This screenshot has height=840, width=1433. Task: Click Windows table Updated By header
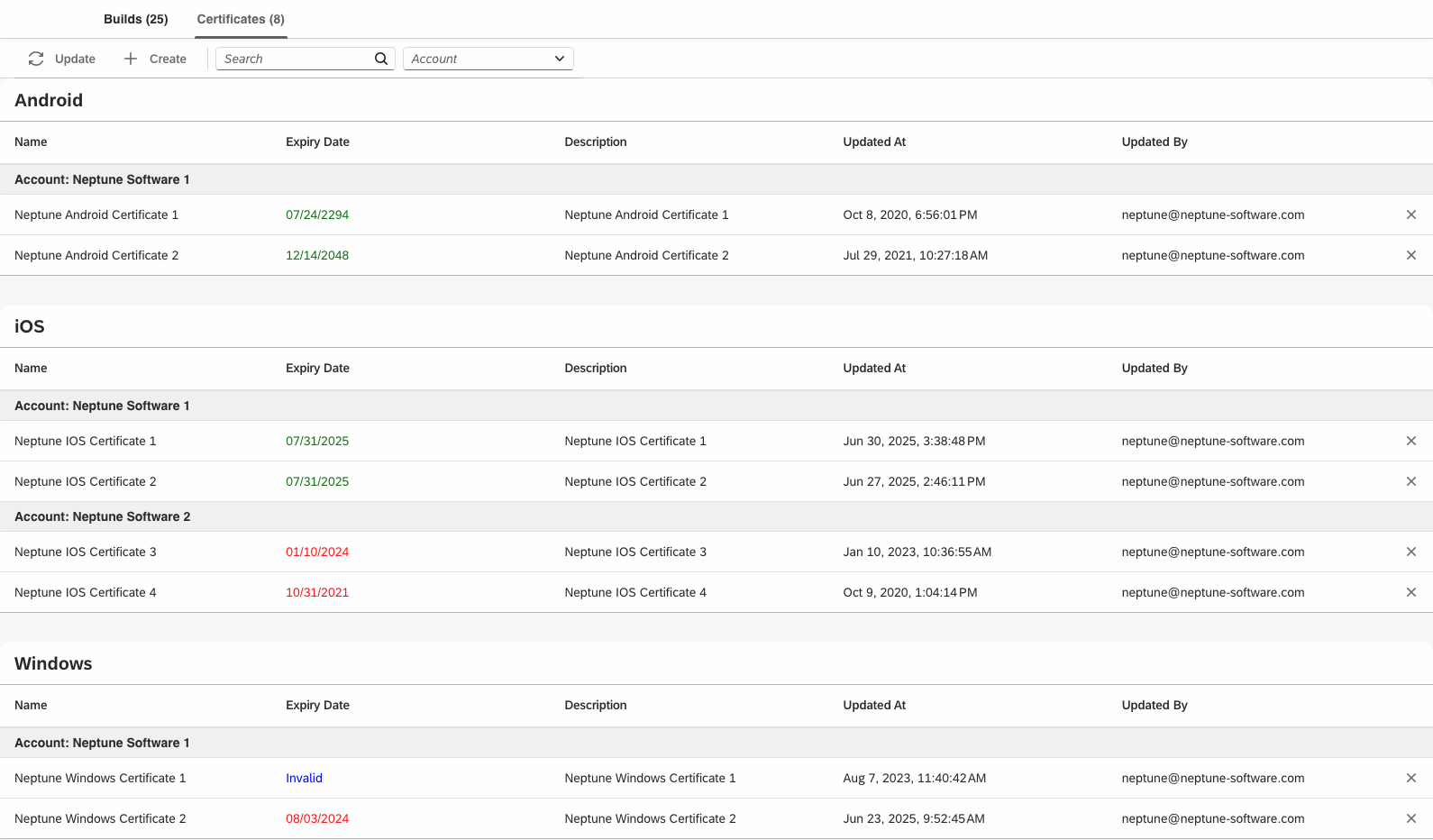pyautogui.click(x=1155, y=705)
